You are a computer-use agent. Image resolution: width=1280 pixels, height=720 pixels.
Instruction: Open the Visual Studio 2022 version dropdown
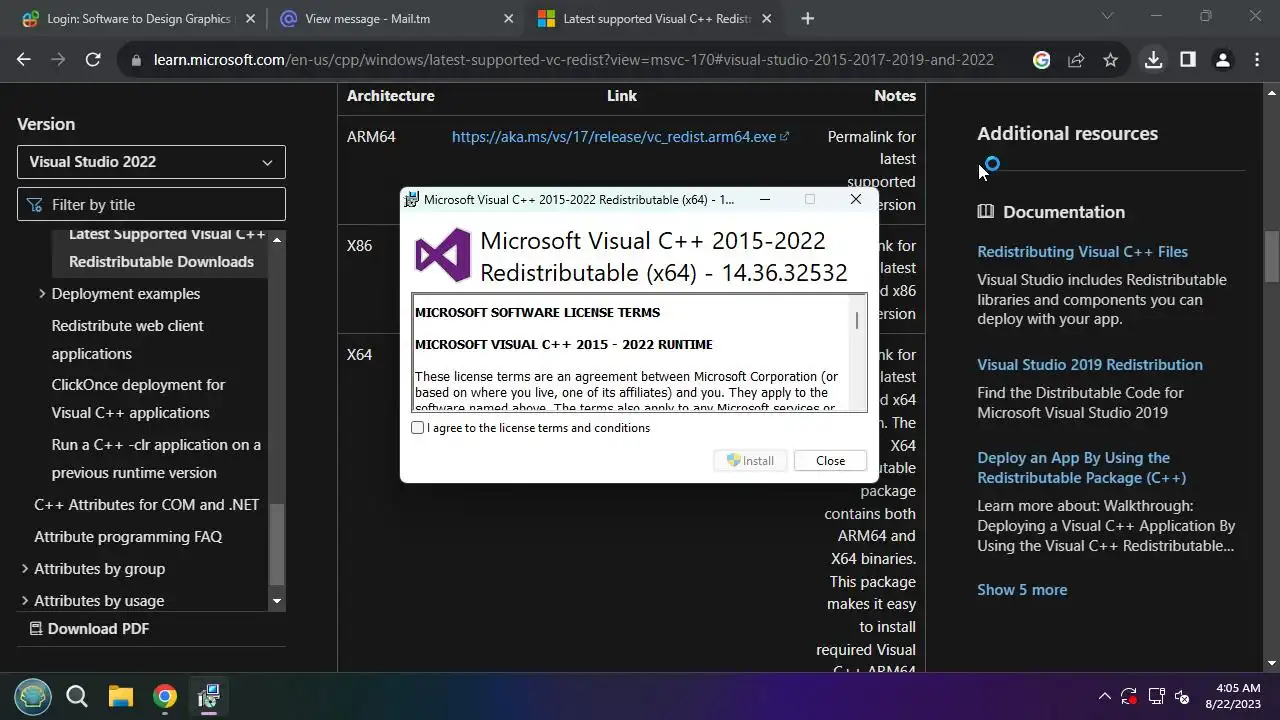click(151, 162)
